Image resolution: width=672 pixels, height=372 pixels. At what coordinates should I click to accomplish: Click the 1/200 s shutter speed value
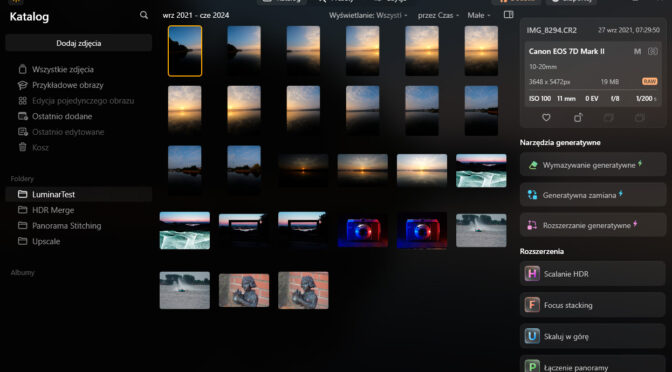[646, 99]
